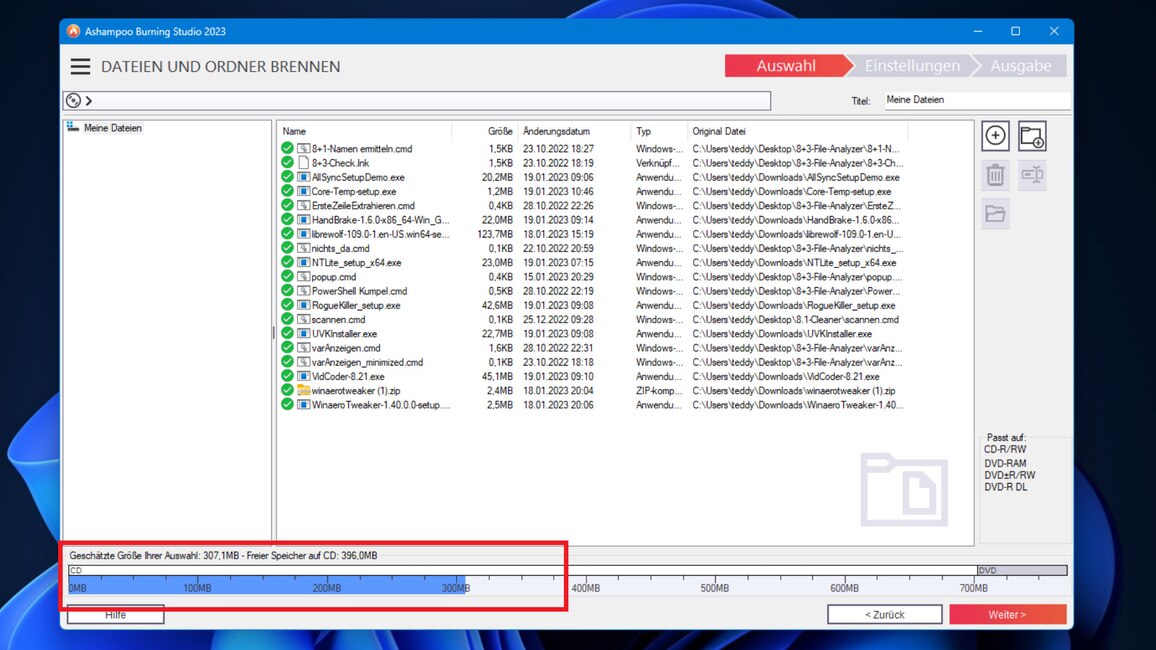Viewport: 1156px width, 650px height.
Task: Click the winaerotweaker (1).zip folder icon
Action: pyautogui.click(x=303, y=391)
